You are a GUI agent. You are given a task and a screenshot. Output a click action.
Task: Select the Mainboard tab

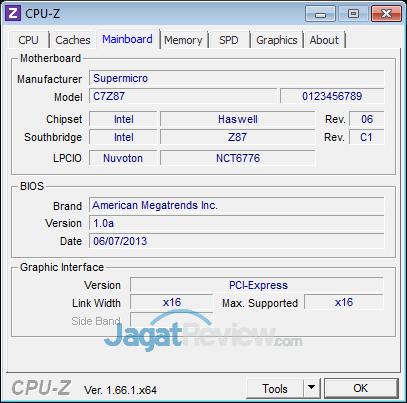point(127,39)
